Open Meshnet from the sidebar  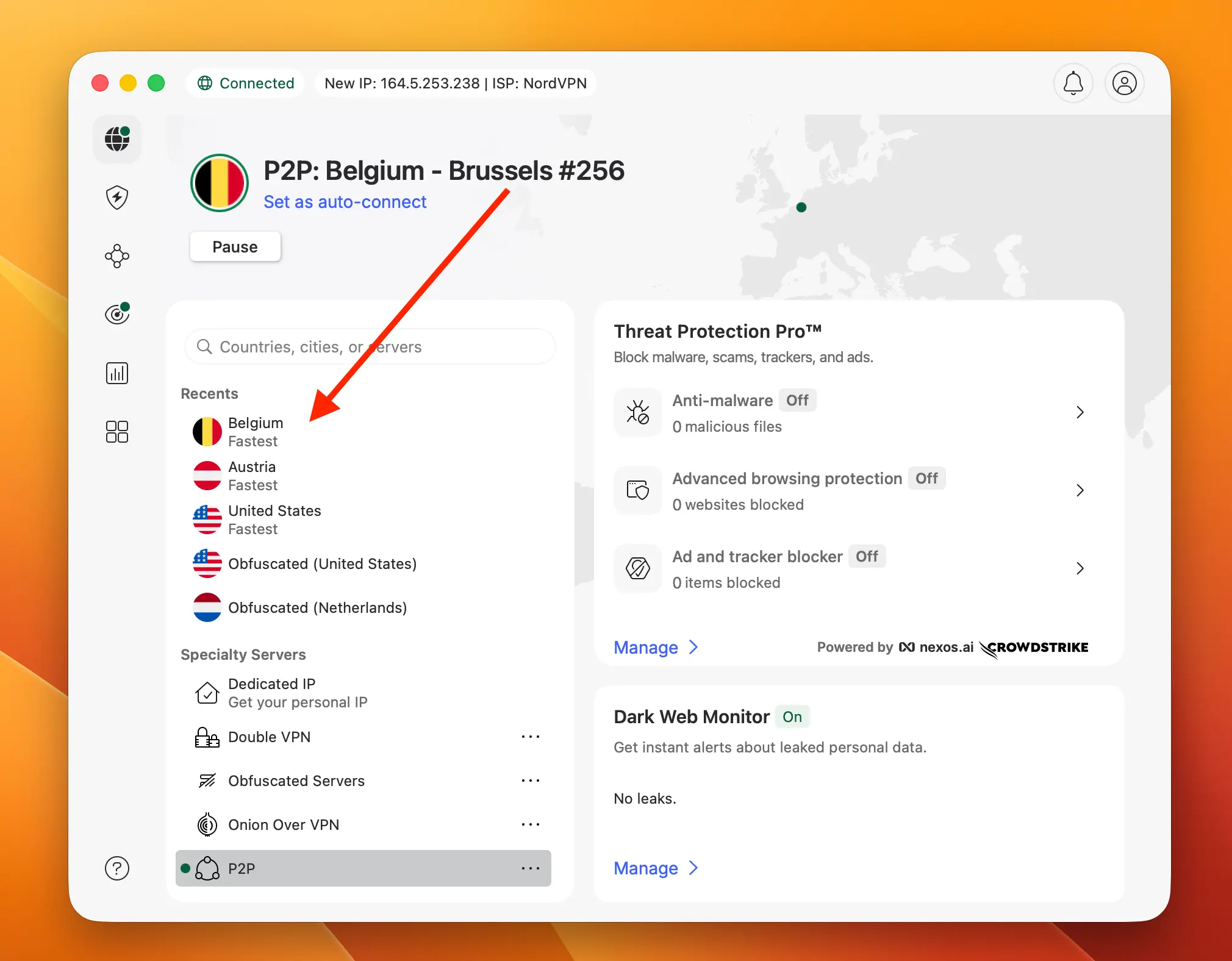point(117,256)
